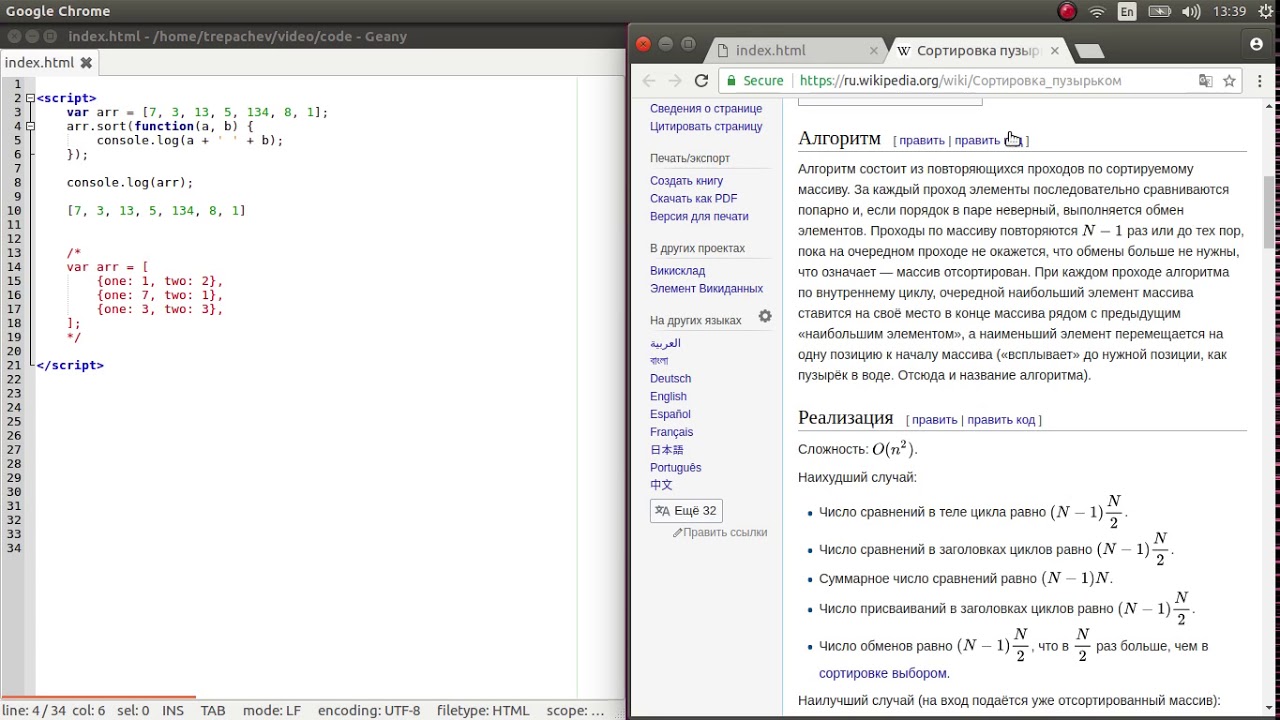The width and height of the screenshot is (1280, 720).
Task: Switch to Deutsch language version
Action: pos(670,379)
